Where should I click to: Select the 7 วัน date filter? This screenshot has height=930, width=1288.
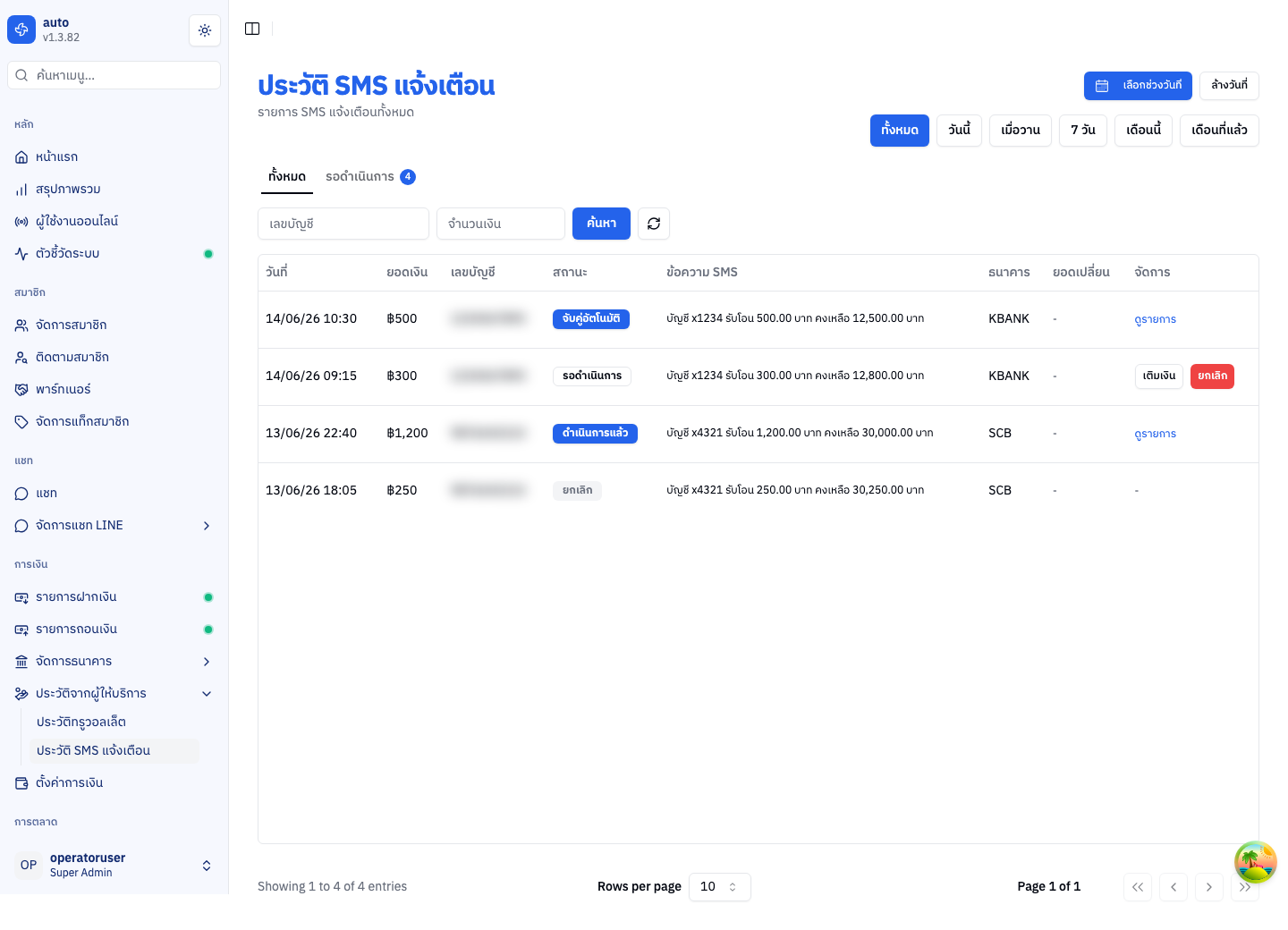tap(1083, 131)
